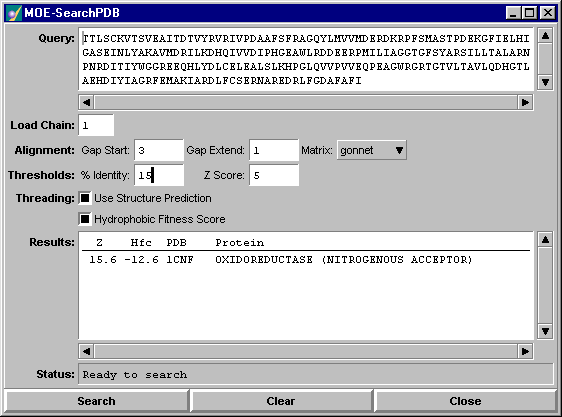Toggle the Use Structure Prediction checkbox
This screenshot has height=417, width=562.
pyautogui.click(x=85, y=198)
